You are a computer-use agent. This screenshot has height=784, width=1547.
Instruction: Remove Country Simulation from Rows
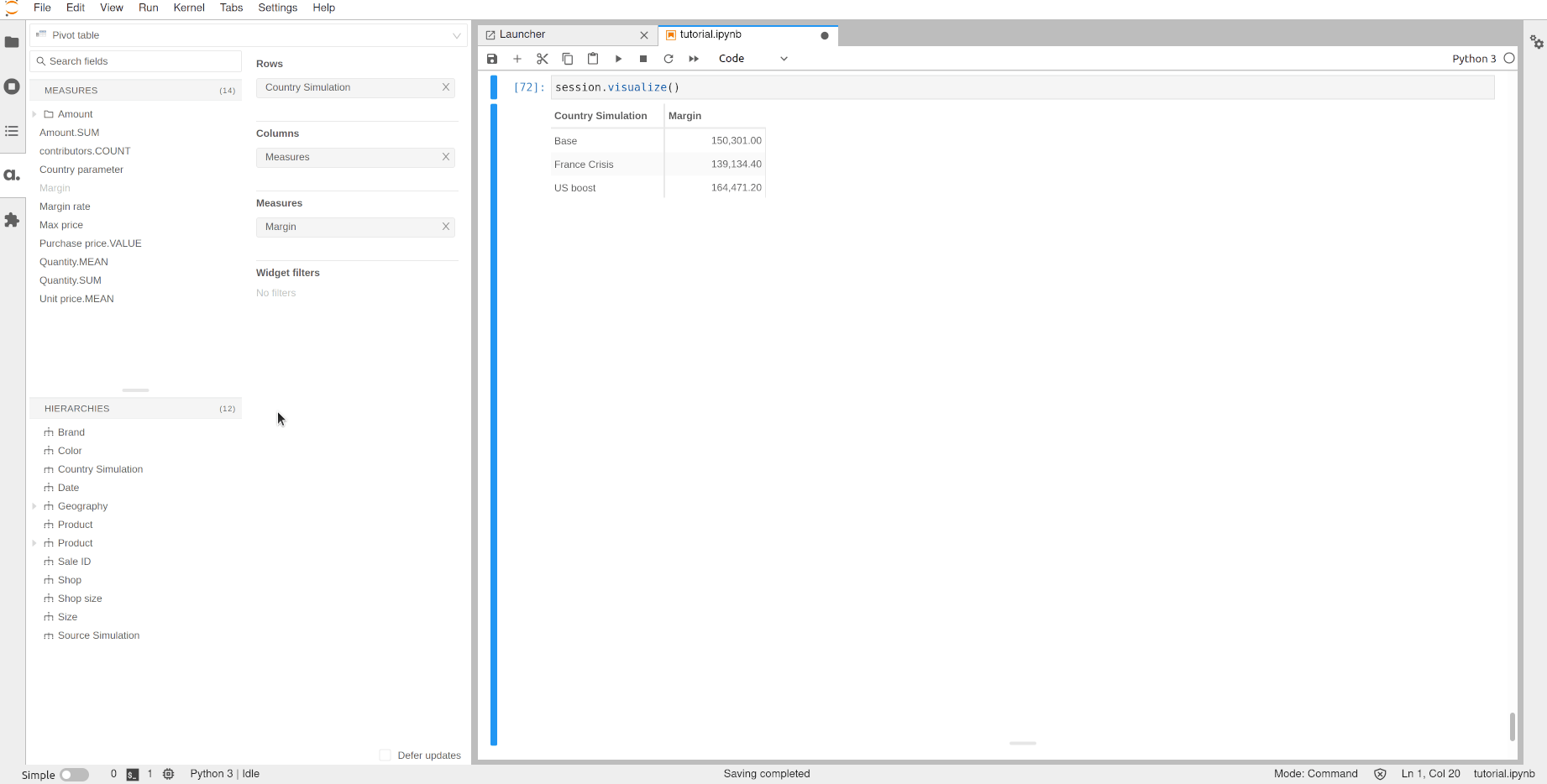click(446, 87)
